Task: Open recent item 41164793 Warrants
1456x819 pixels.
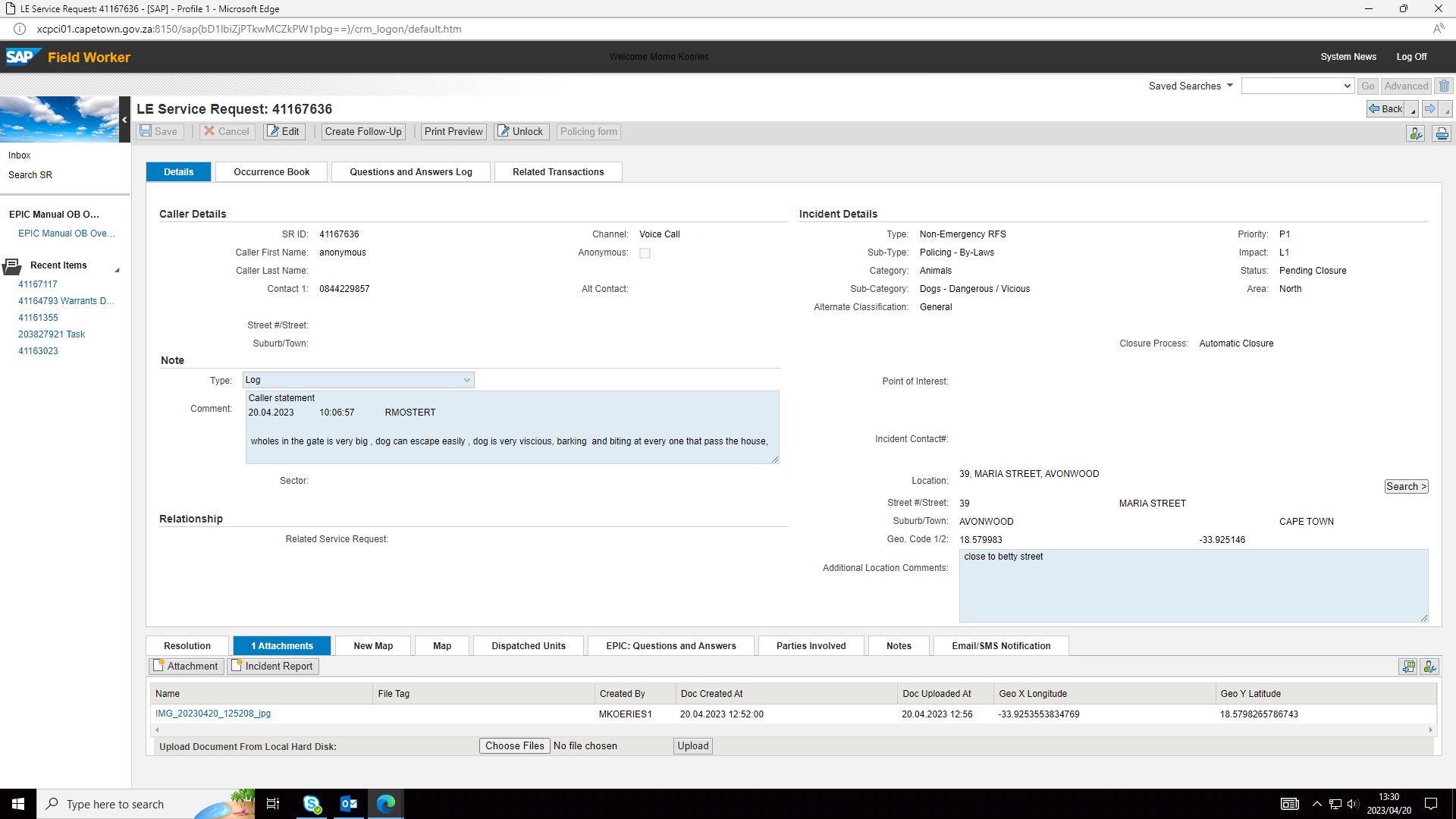Action: click(66, 300)
